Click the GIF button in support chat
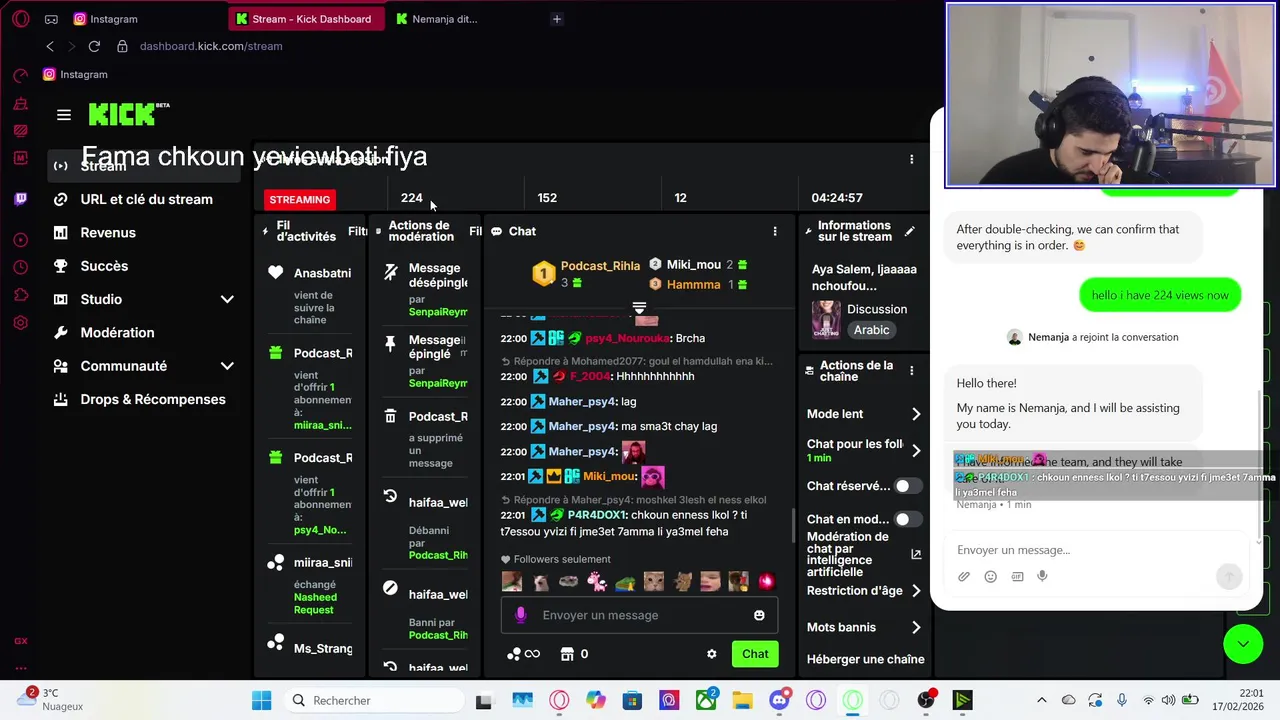Viewport: 1280px width, 720px height. click(1017, 576)
